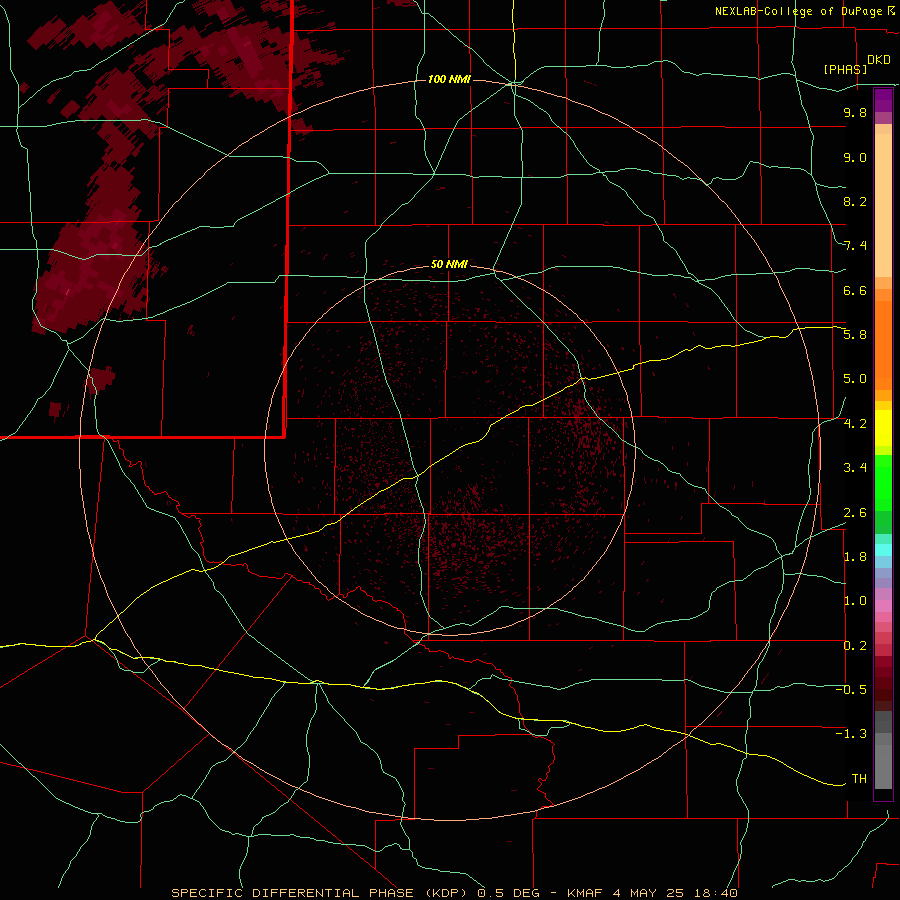Click the 2.6 value on the scale
The height and width of the screenshot is (900, 900).
coord(855,513)
